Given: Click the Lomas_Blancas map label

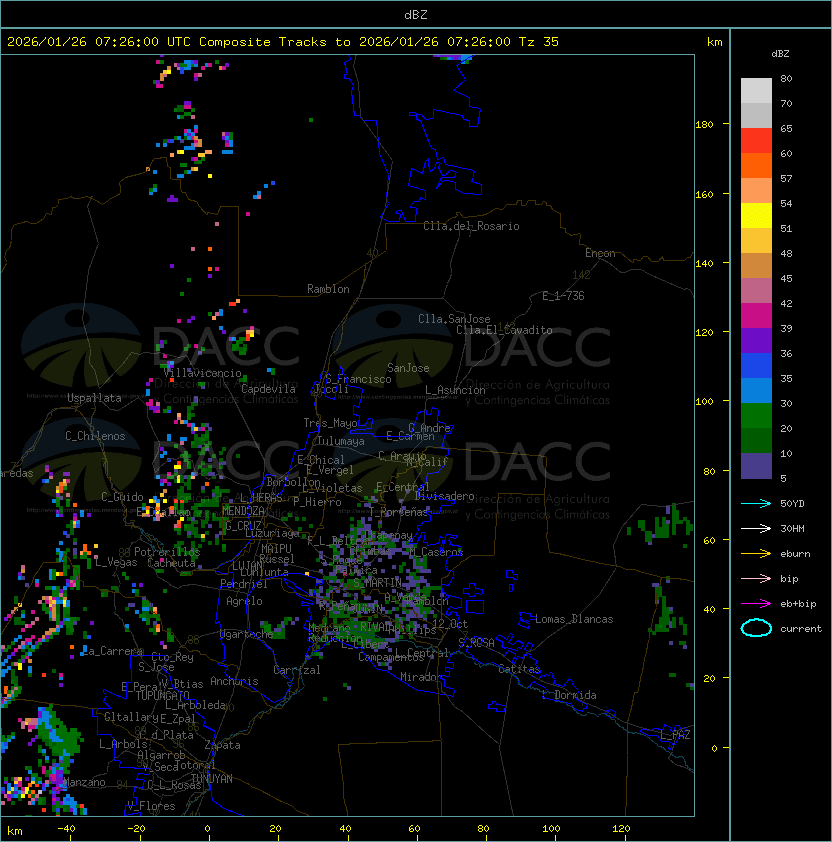Looking at the screenshot, I should 574,619.
